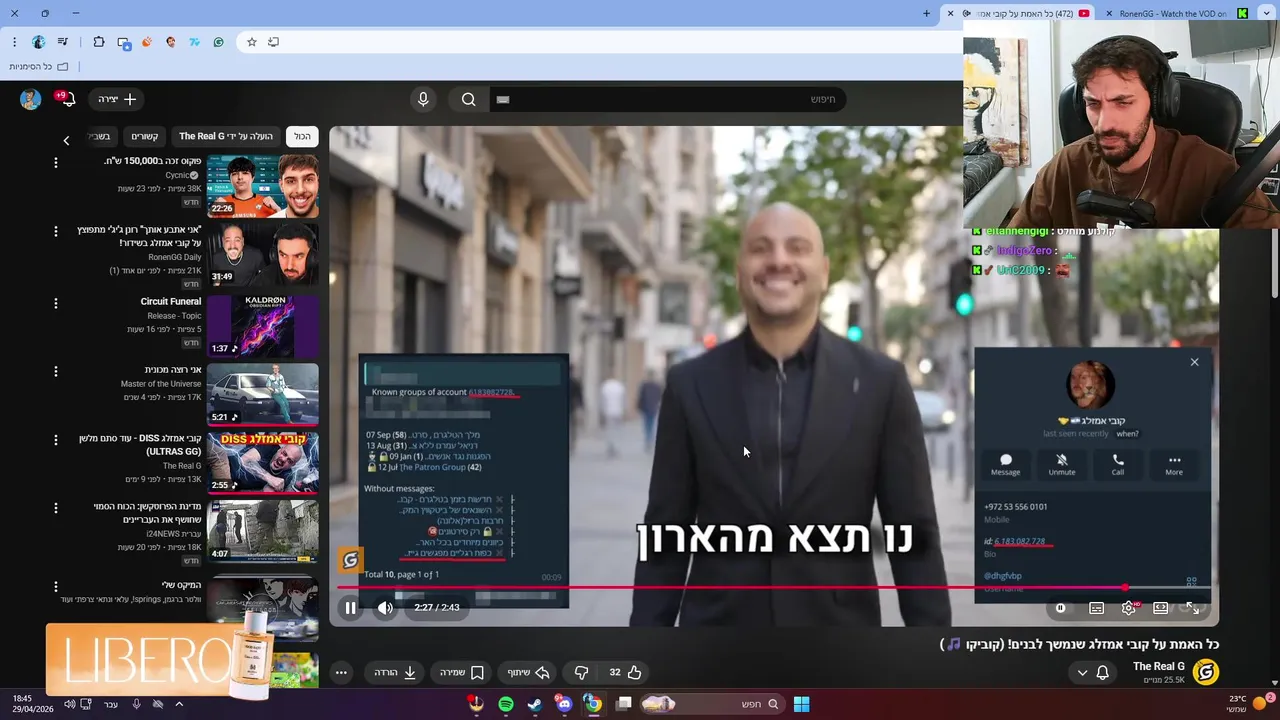Save the video with שמירה button
The image size is (1280, 720).
[463, 672]
